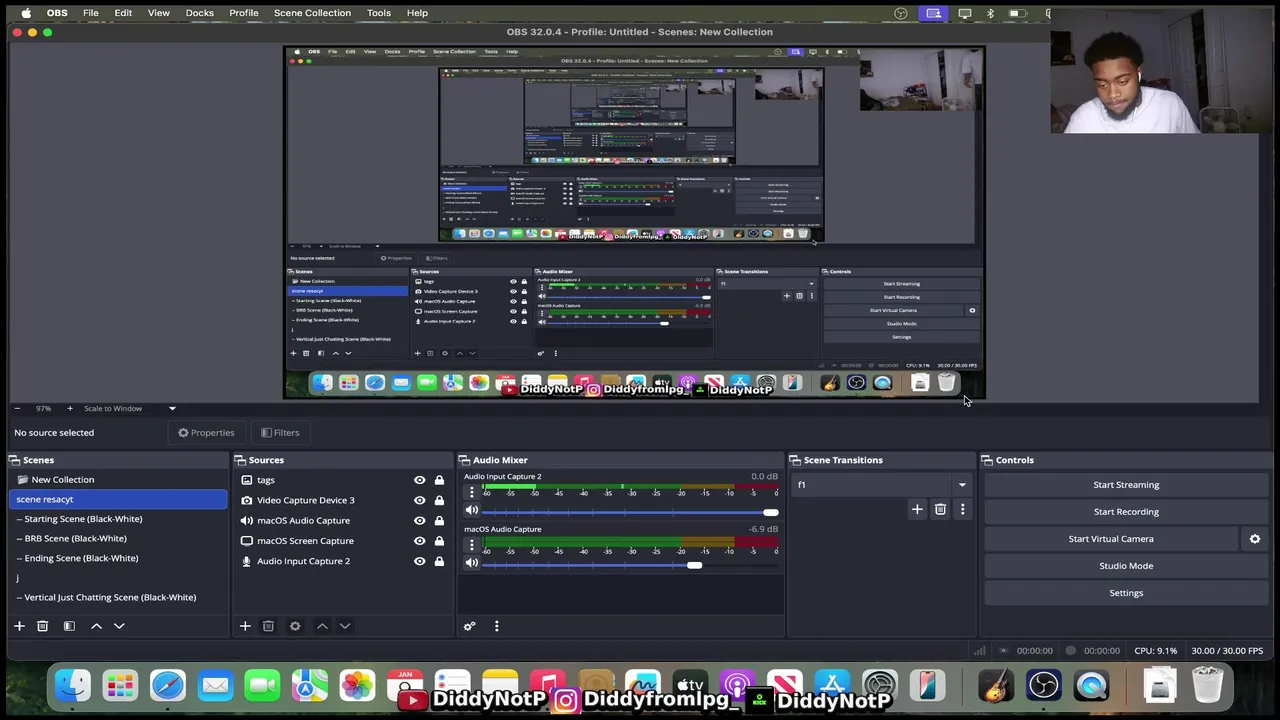The image size is (1280, 720).
Task: Open the File menu
Action: tap(90, 13)
